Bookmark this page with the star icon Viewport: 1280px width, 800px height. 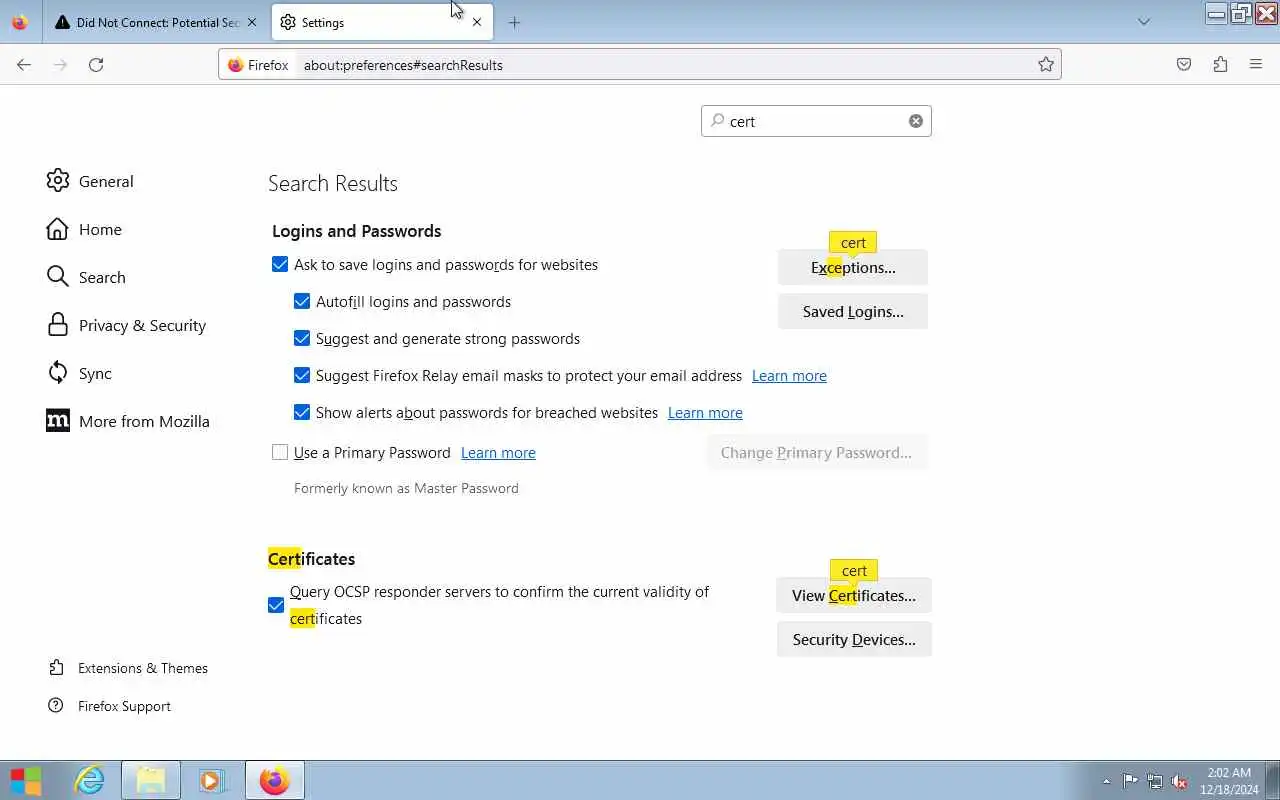tap(1046, 65)
